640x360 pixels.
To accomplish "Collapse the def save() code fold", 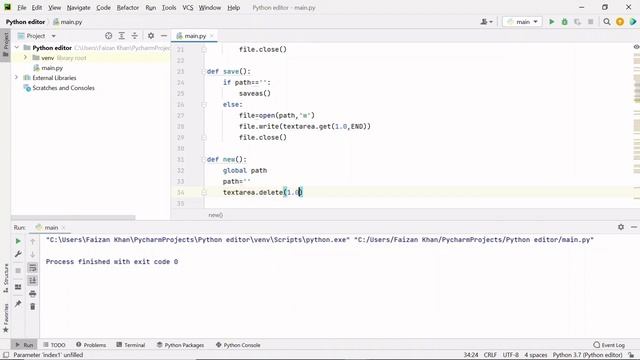I will [203, 71].
